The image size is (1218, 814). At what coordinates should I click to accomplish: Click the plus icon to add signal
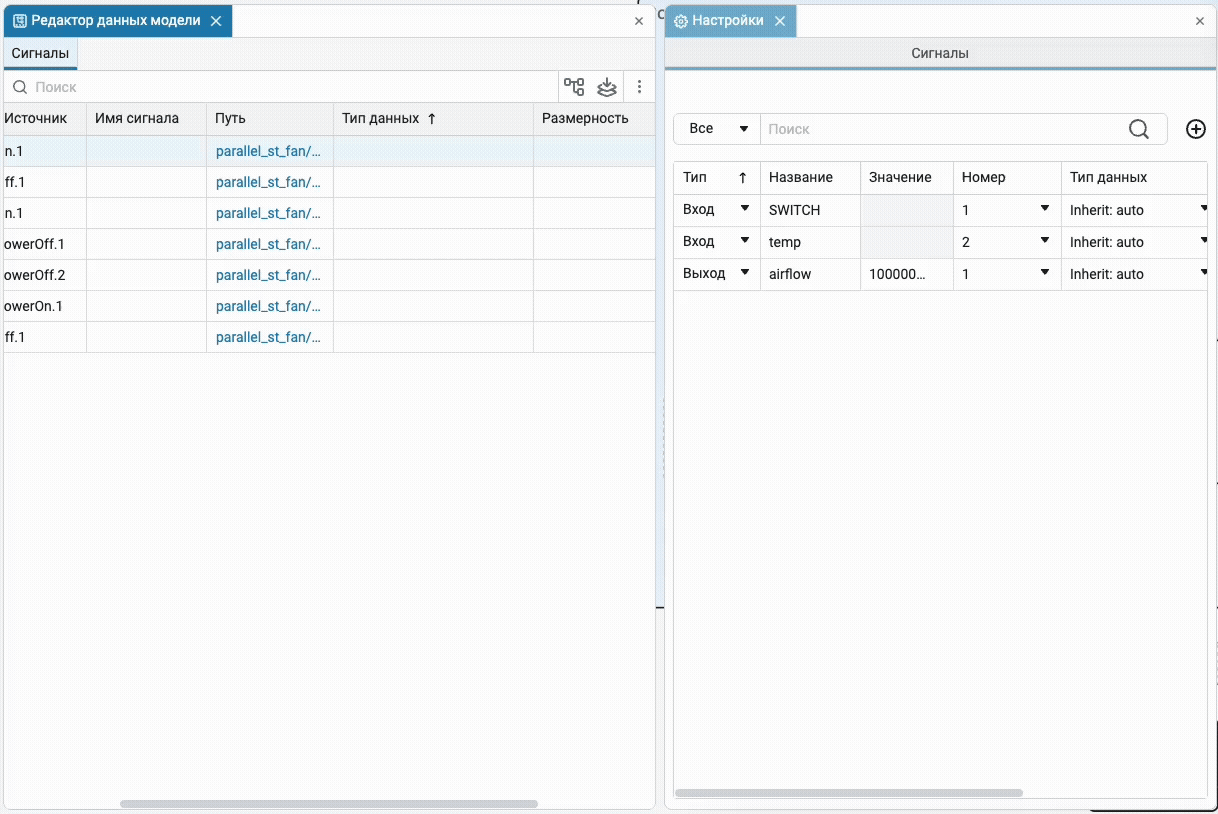pyautogui.click(x=1195, y=129)
